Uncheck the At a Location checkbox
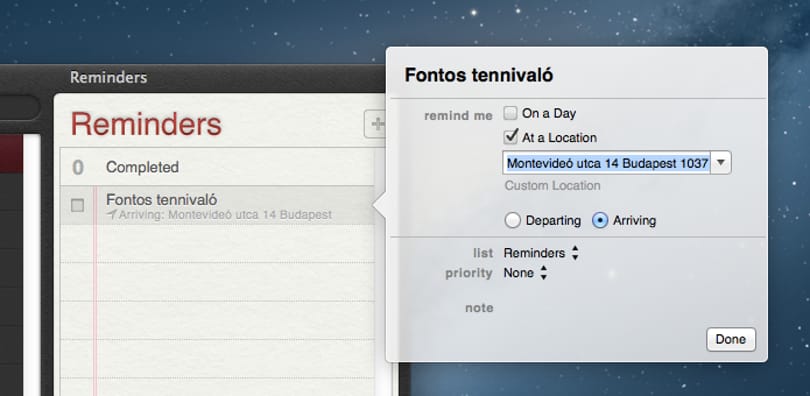Screen dimensions: 810x396 pos(510,137)
